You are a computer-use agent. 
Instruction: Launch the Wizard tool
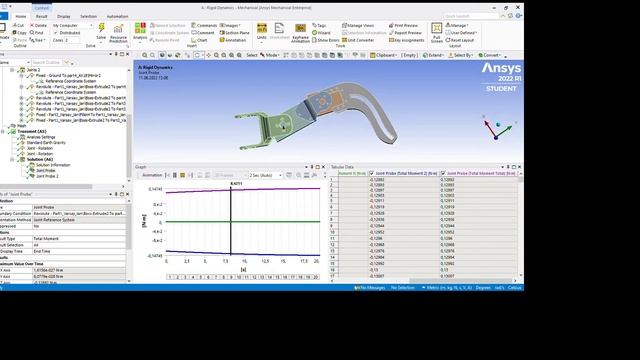pos(321,33)
